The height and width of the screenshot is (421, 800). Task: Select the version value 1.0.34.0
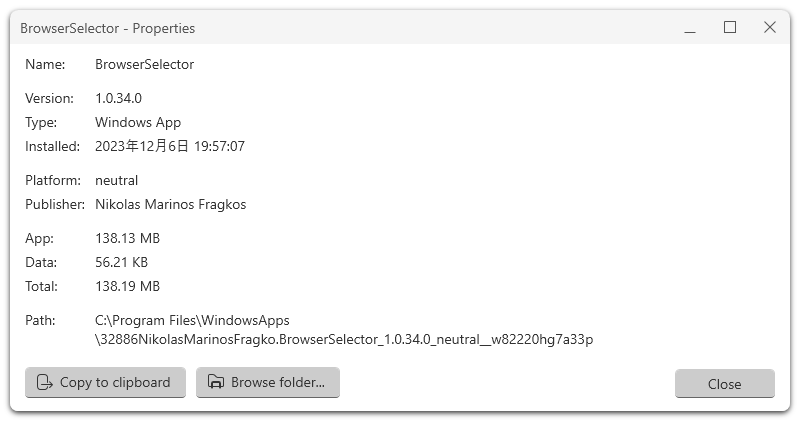click(x=118, y=98)
